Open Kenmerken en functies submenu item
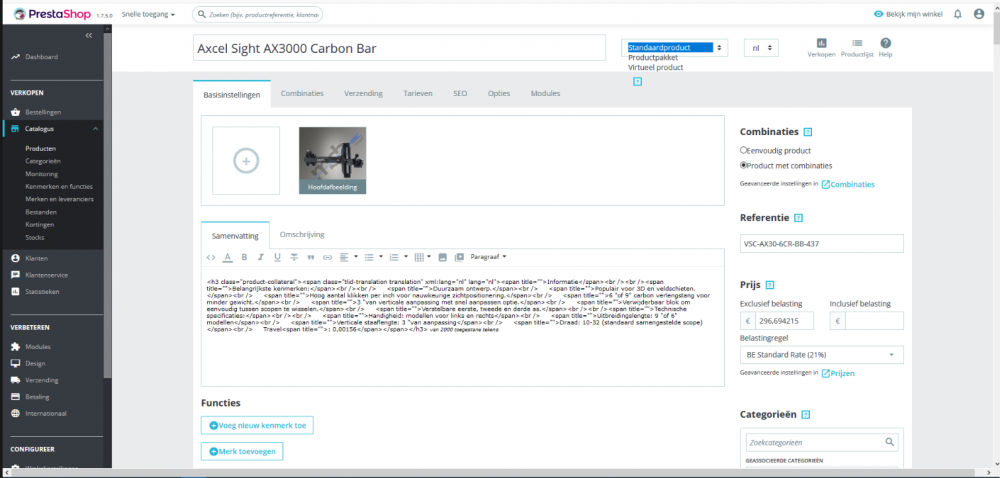 tap(59, 187)
